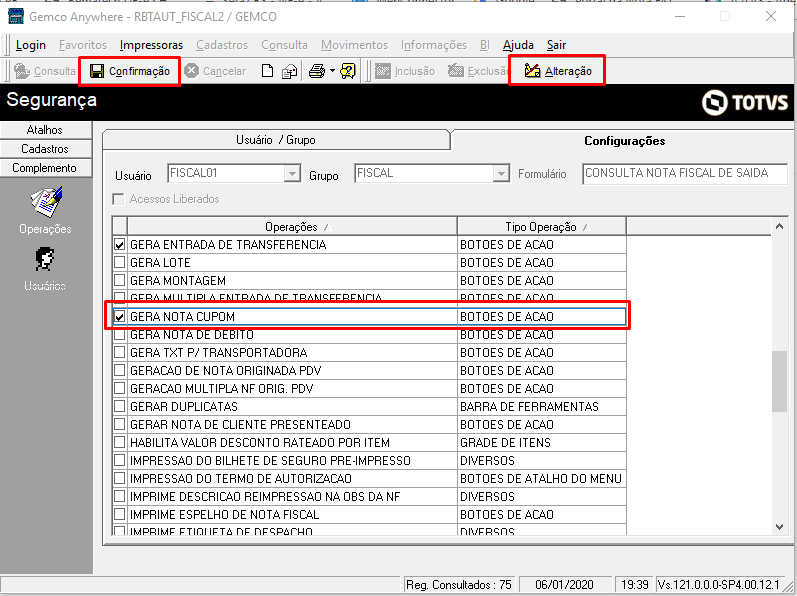Screen dimensions: 797x596
Task: Click the Cadastros sidebar button
Action: (45, 149)
